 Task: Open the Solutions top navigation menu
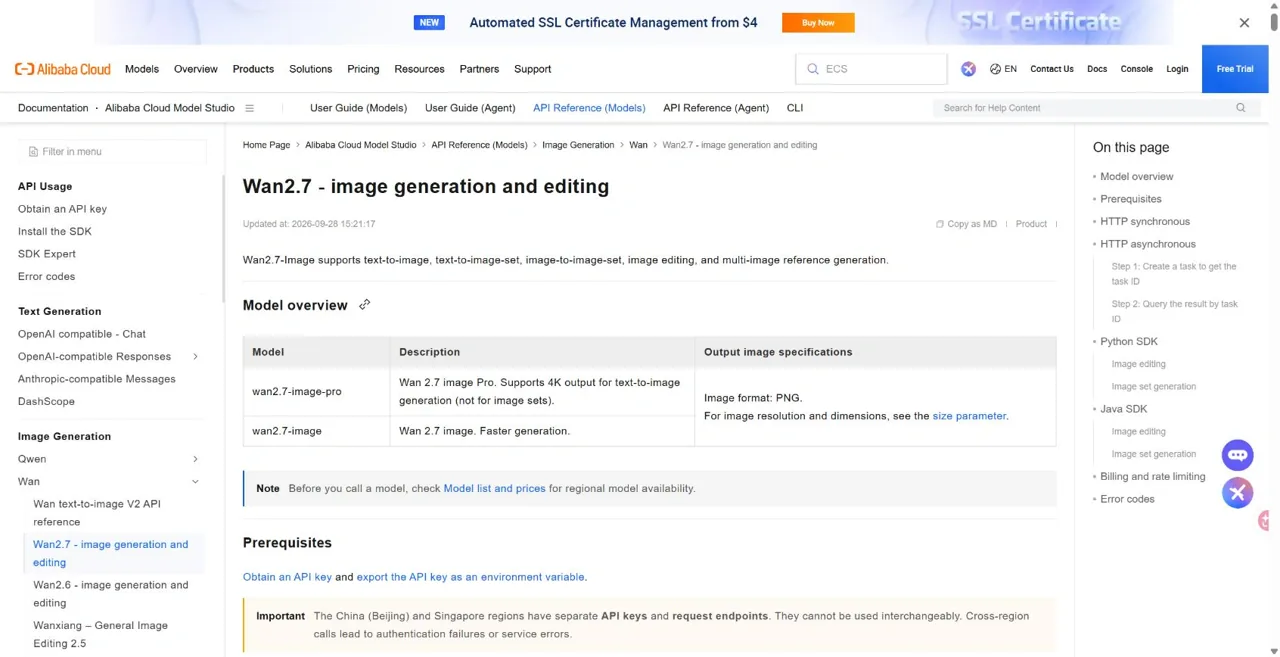coord(310,69)
